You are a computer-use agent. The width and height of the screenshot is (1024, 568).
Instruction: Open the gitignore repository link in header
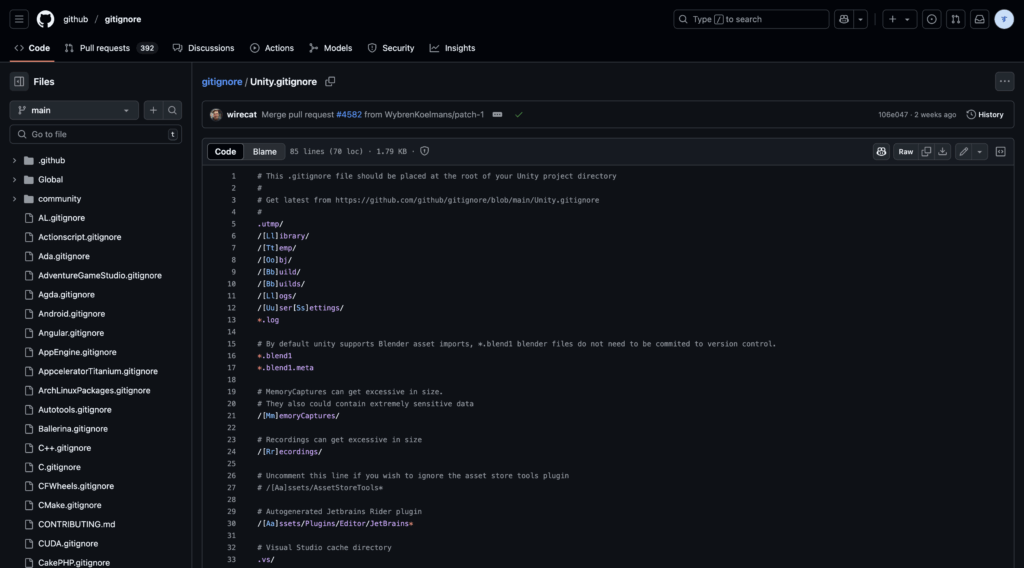click(123, 19)
